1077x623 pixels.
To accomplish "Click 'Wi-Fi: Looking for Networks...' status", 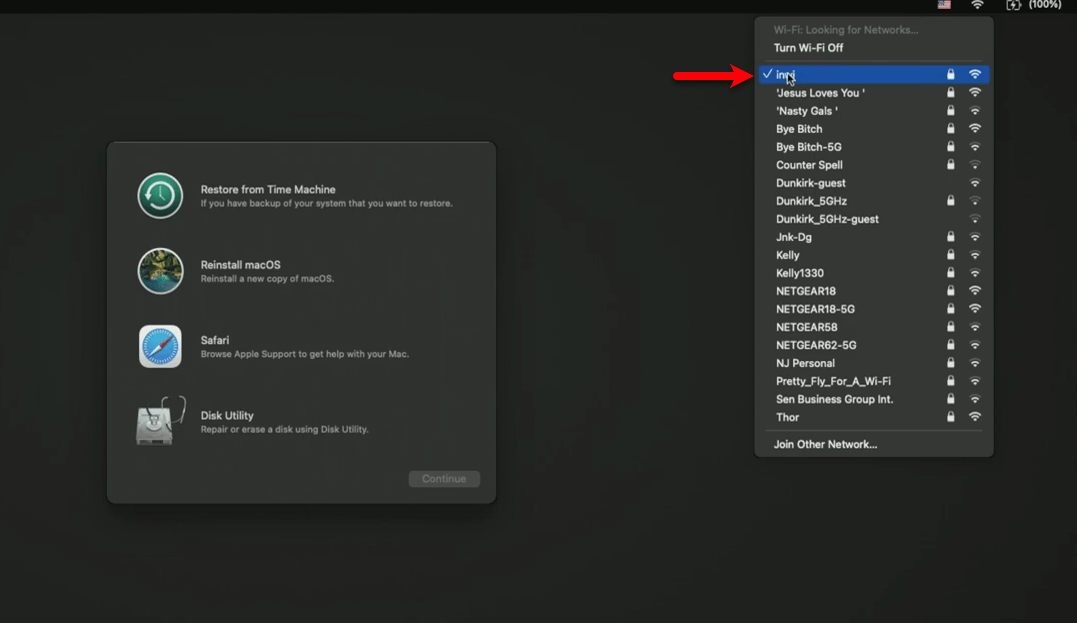I will point(846,30).
